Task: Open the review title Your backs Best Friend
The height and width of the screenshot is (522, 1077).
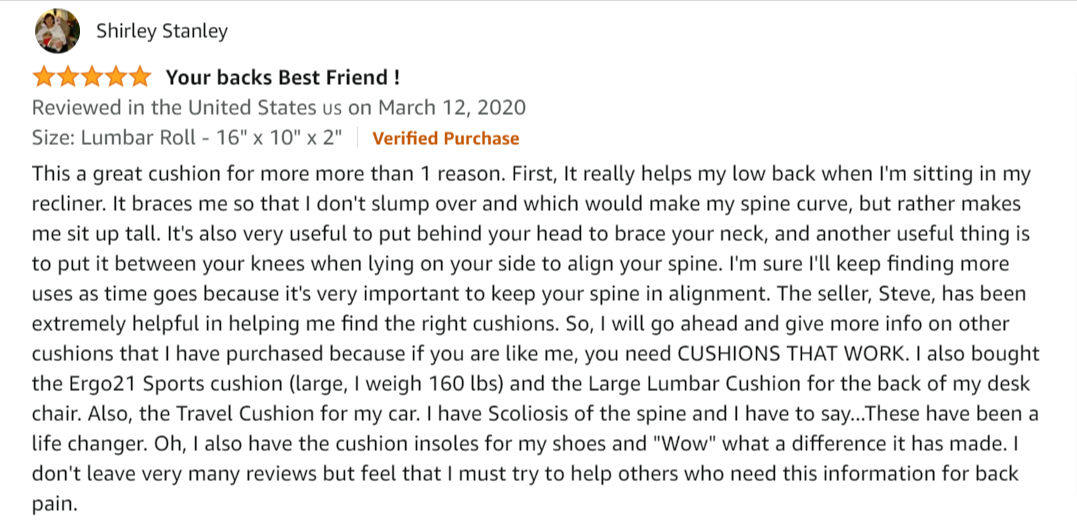Action: [282, 78]
